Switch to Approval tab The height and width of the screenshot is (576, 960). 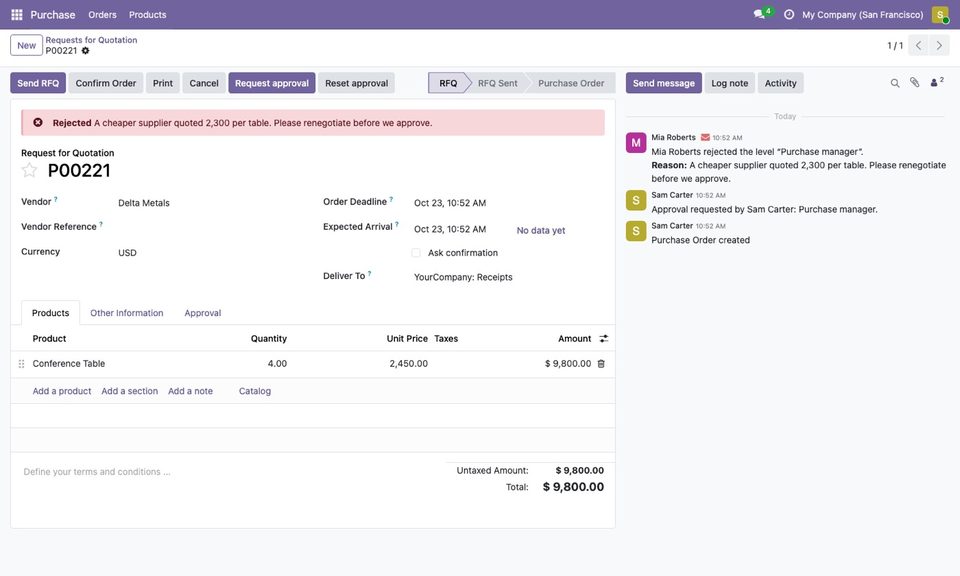(x=203, y=313)
